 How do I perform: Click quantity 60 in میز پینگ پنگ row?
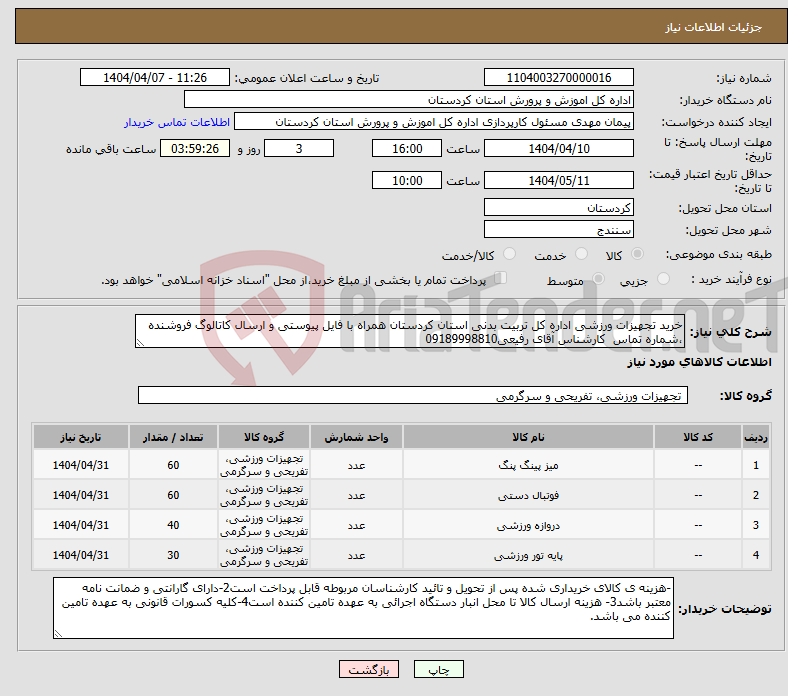[173, 465]
